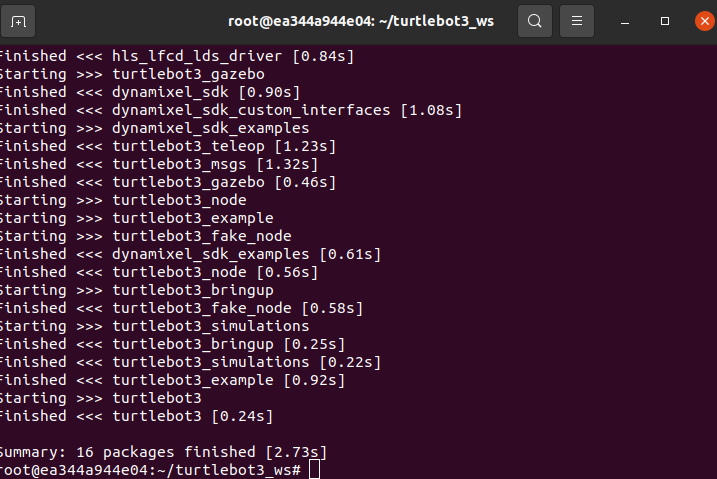
Task: Maximize the terminal window
Action: 665,21
